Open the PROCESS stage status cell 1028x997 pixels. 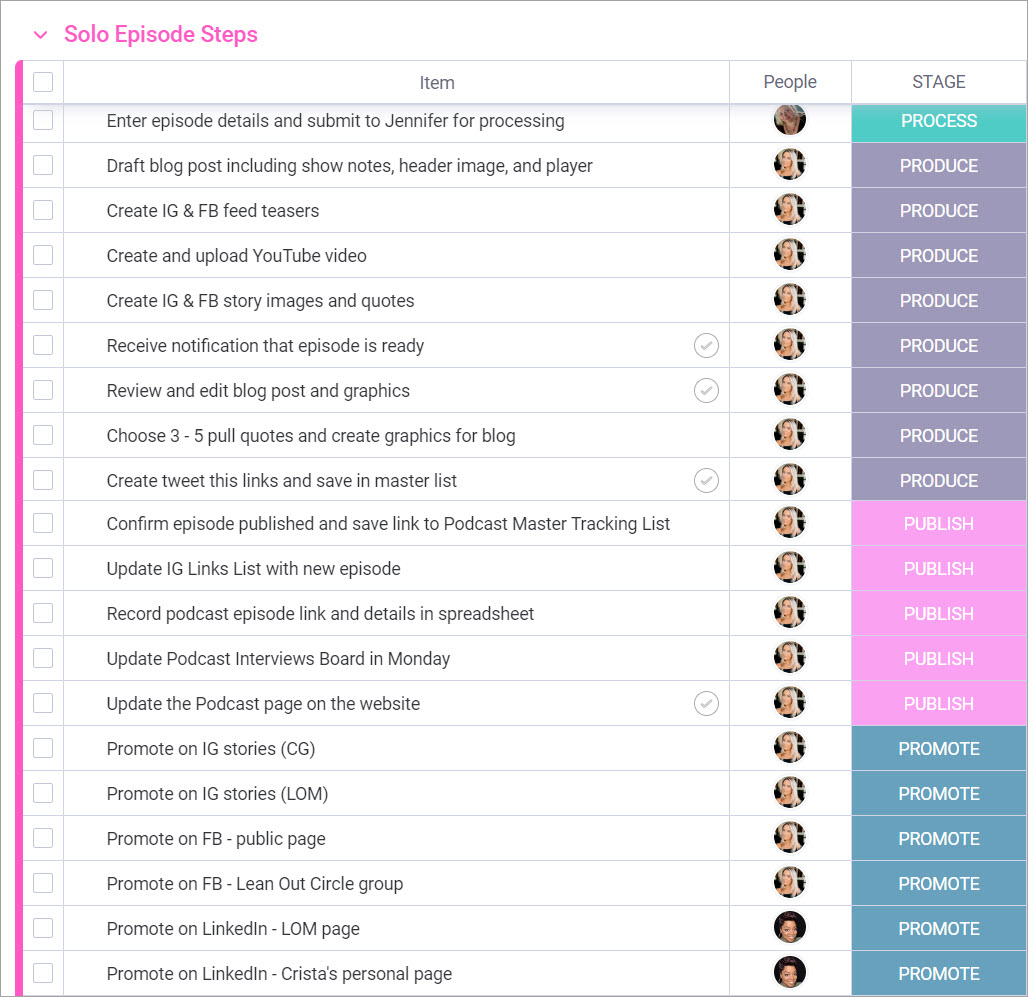click(x=939, y=122)
